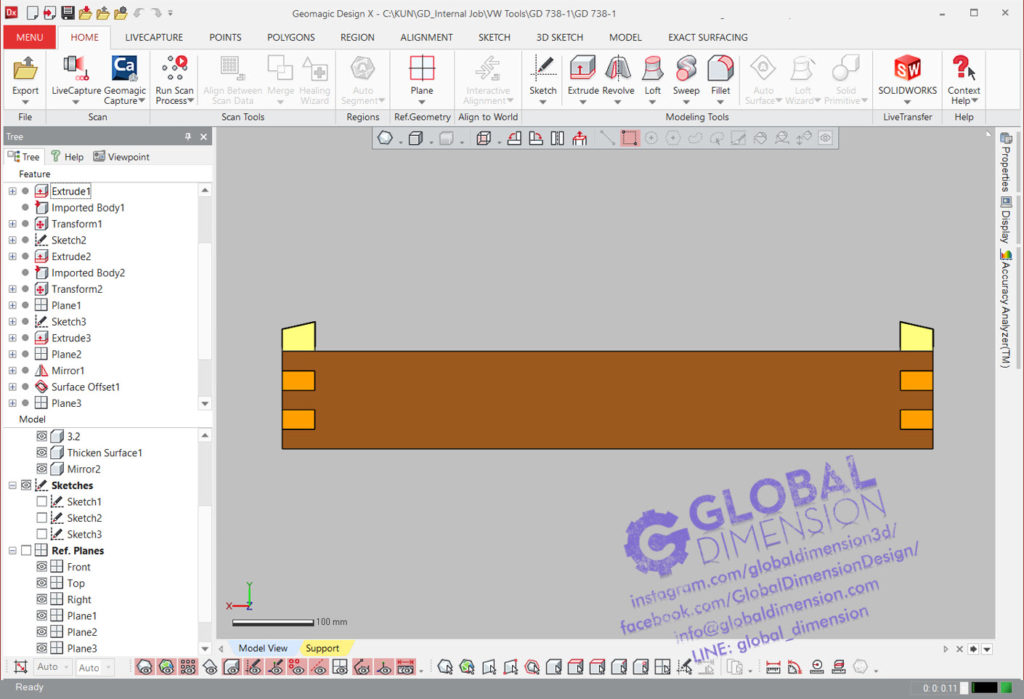Close the Tree panel

[204, 137]
